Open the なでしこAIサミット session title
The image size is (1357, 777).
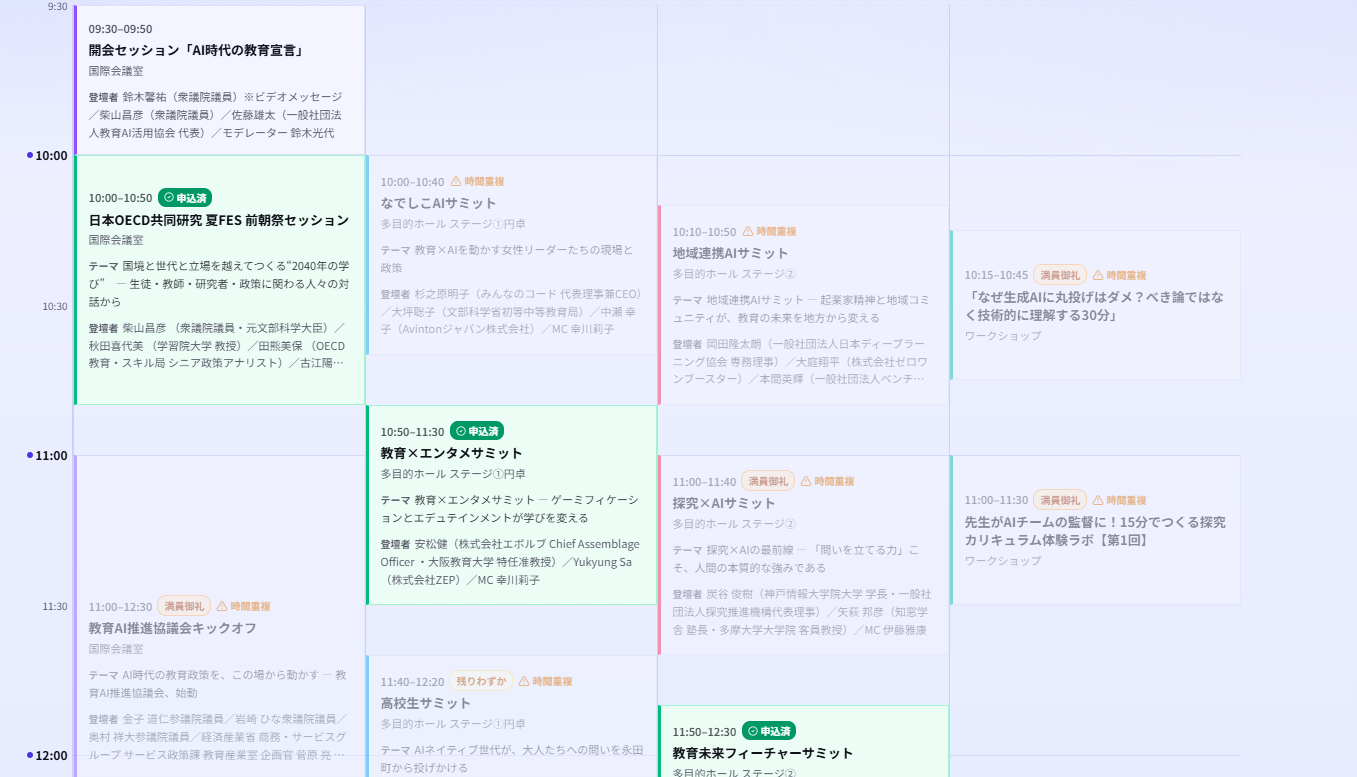pos(438,203)
